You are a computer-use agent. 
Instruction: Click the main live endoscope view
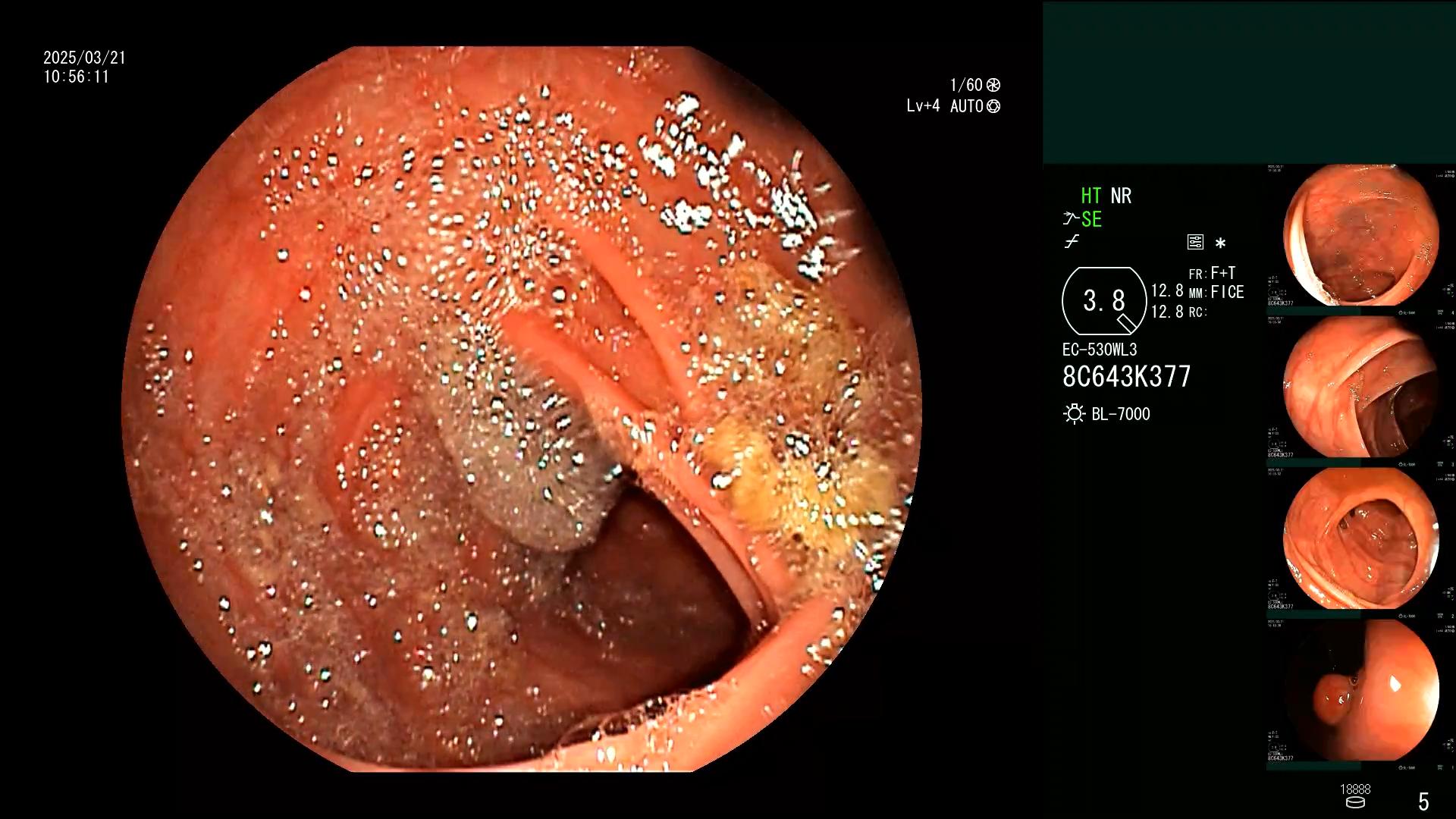522,409
